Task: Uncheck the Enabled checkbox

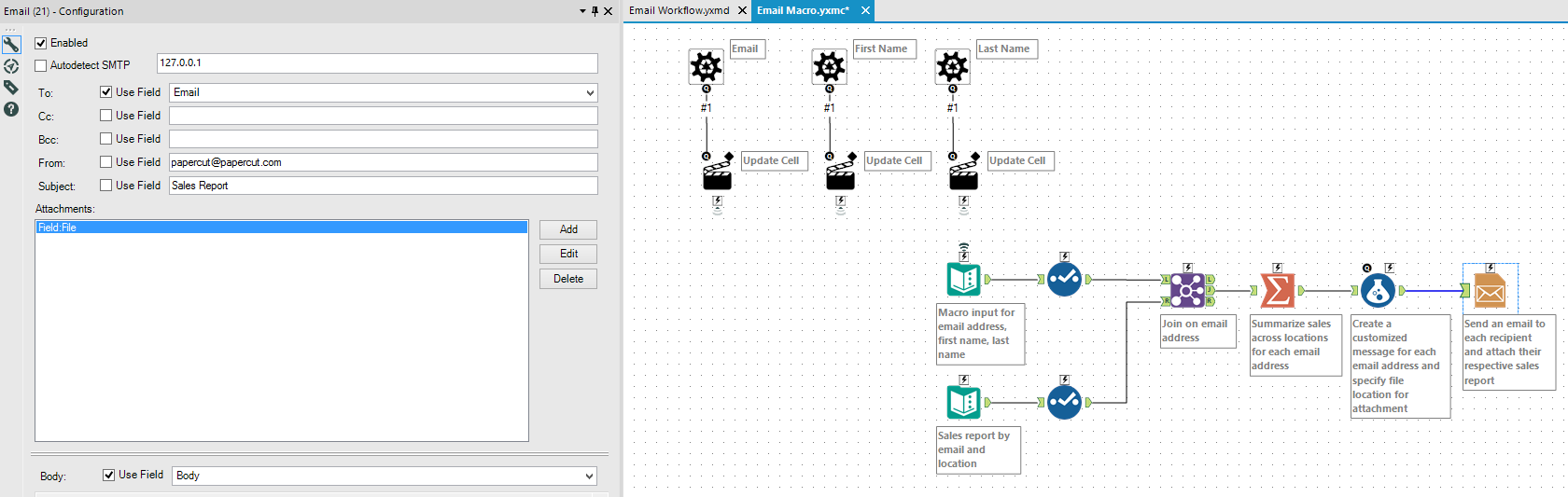Action: pyautogui.click(x=41, y=43)
